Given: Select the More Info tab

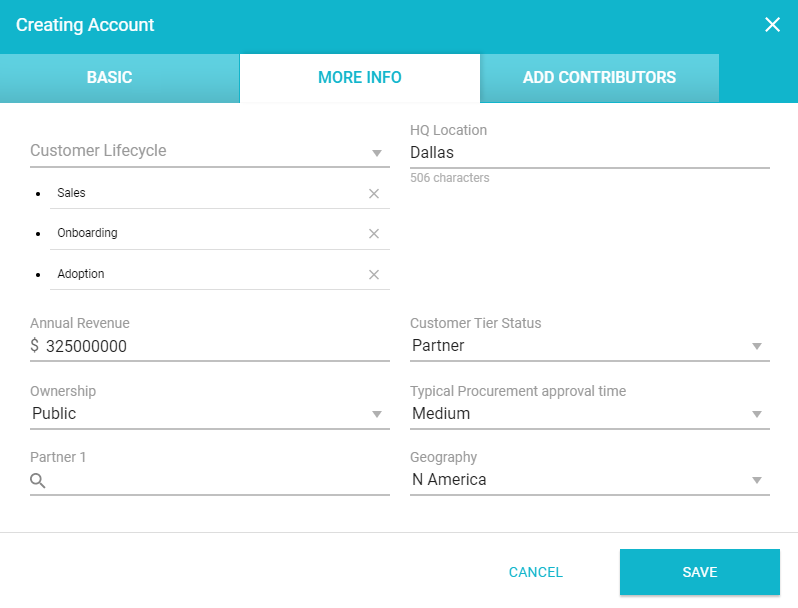Looking at the screenshot, I should pos(360,78).
